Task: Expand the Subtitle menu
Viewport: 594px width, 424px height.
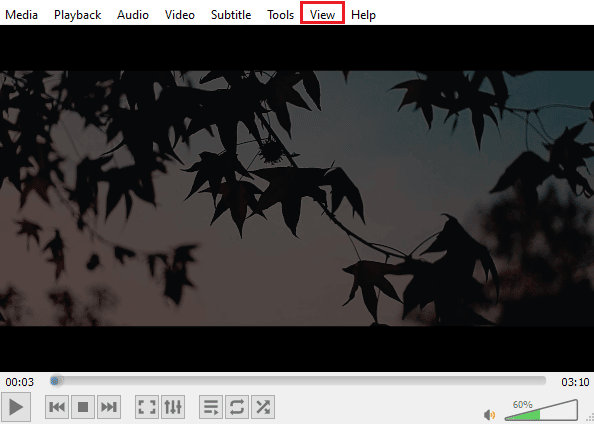Action: 231,15
